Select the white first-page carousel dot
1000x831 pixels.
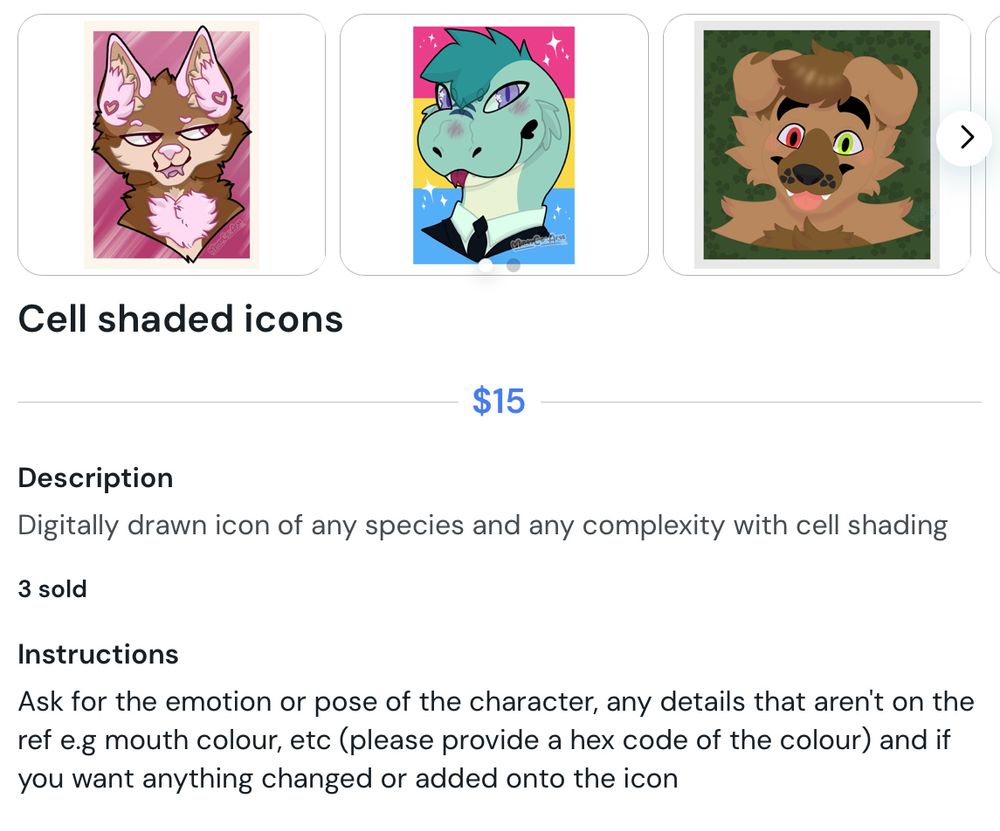click(x=487, y=265)
